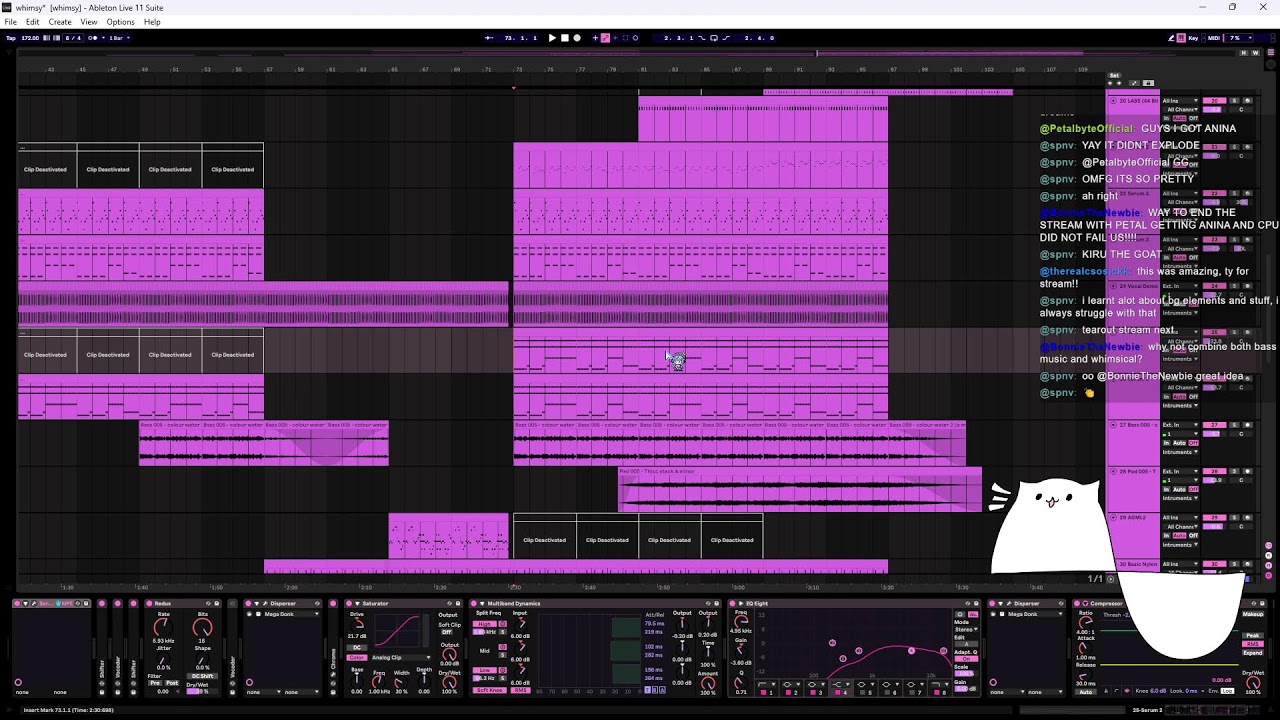
Task: Select Post filter in Redux
Action: pyautogui.click(x=172, y=683)
